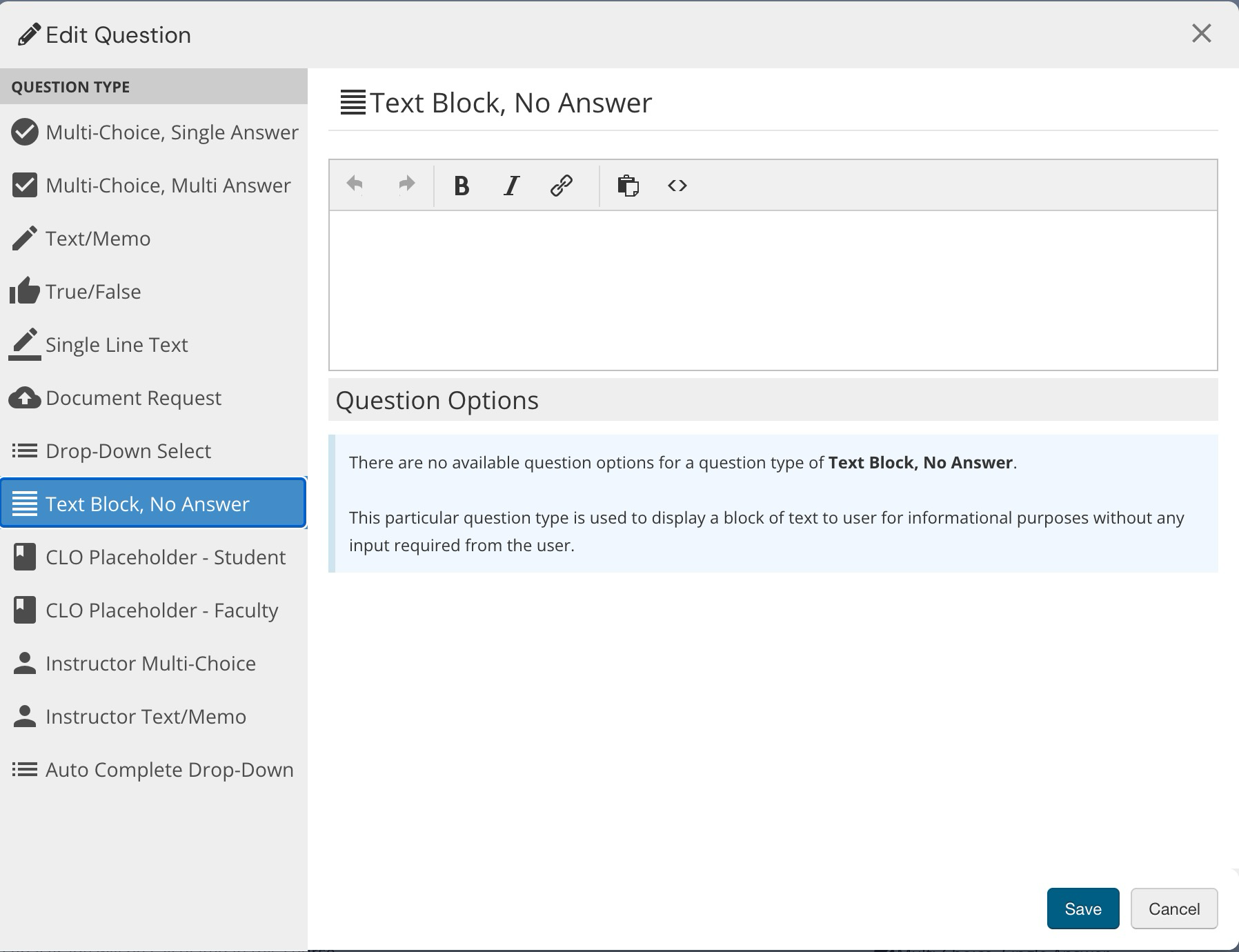Open source code view with angle brackets icon
The image size is (1239, 952).
[677, 186]
